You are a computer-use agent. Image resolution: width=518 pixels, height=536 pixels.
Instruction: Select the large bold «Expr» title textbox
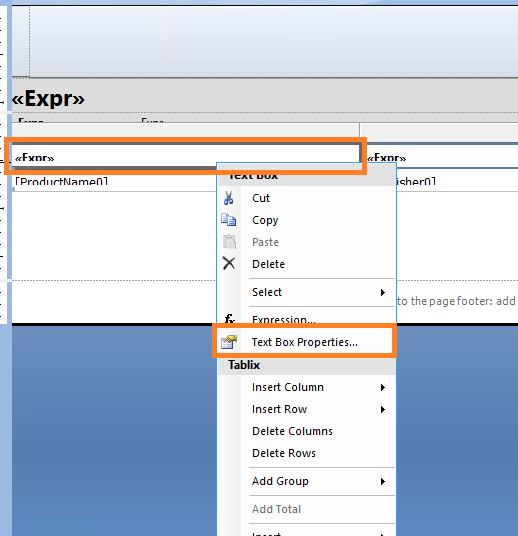[x=48, y=99]
